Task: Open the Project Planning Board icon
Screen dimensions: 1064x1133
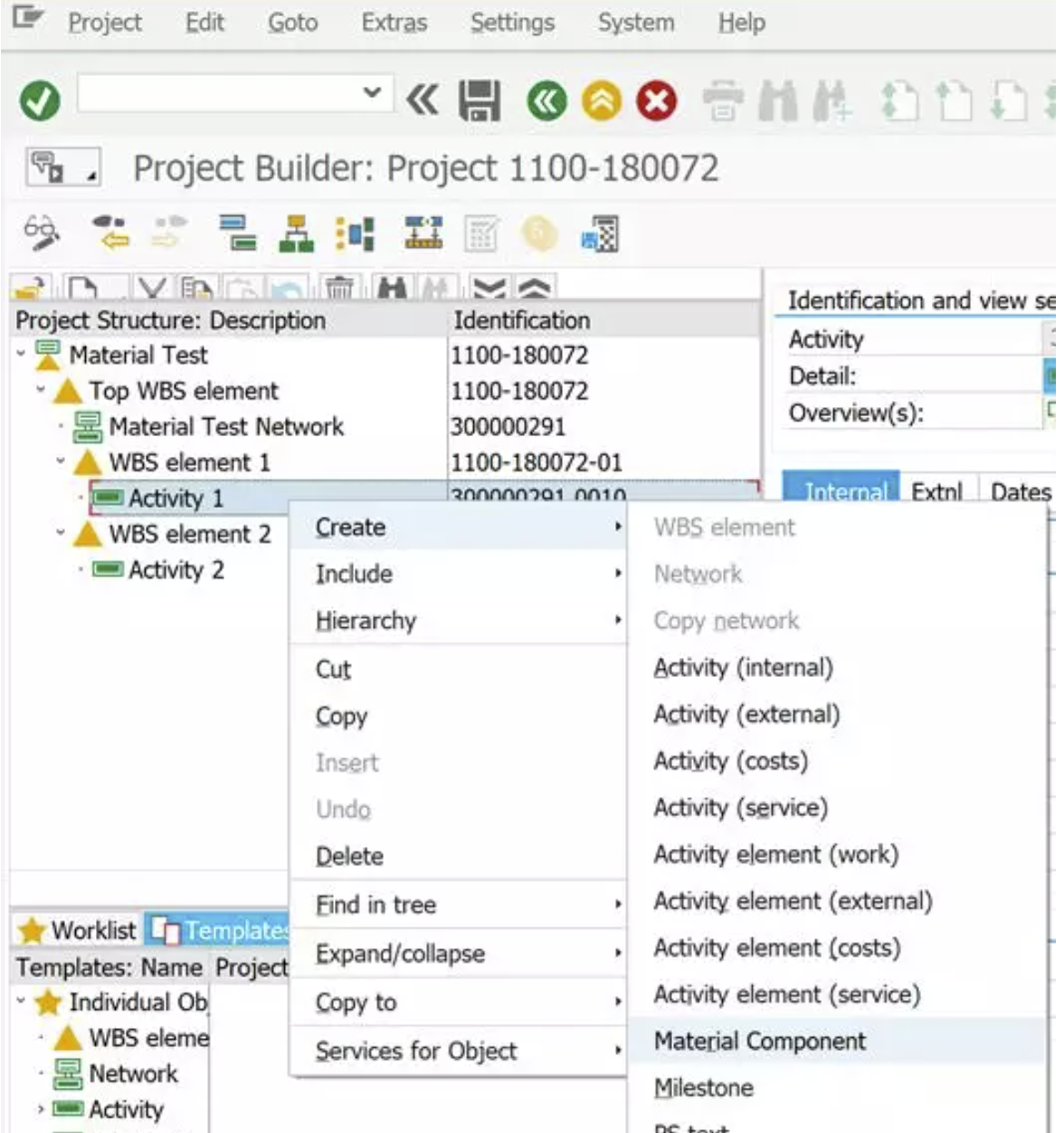Action: (422, 233)
